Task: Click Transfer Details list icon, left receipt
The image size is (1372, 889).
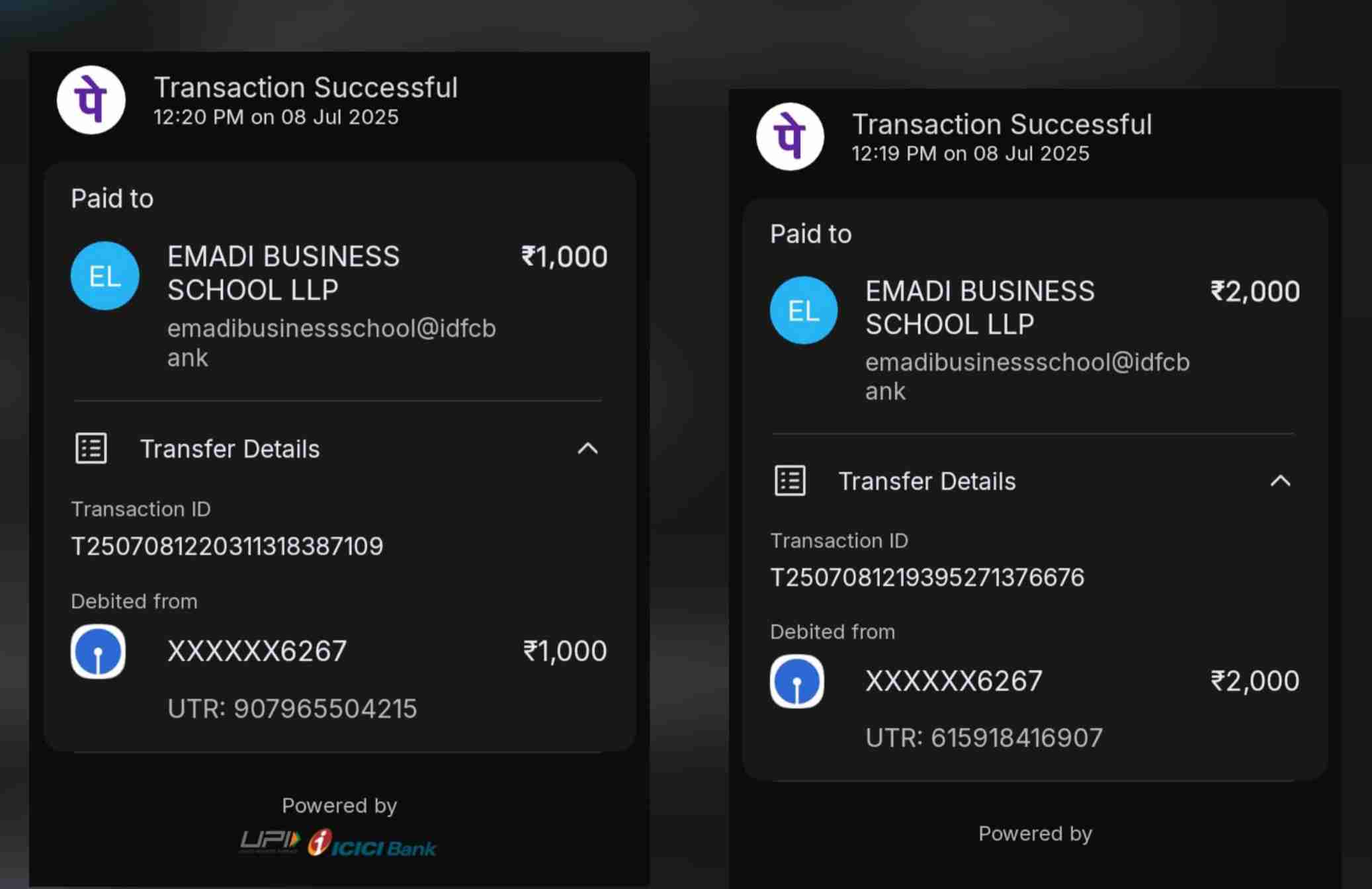Action: (91, 448)
